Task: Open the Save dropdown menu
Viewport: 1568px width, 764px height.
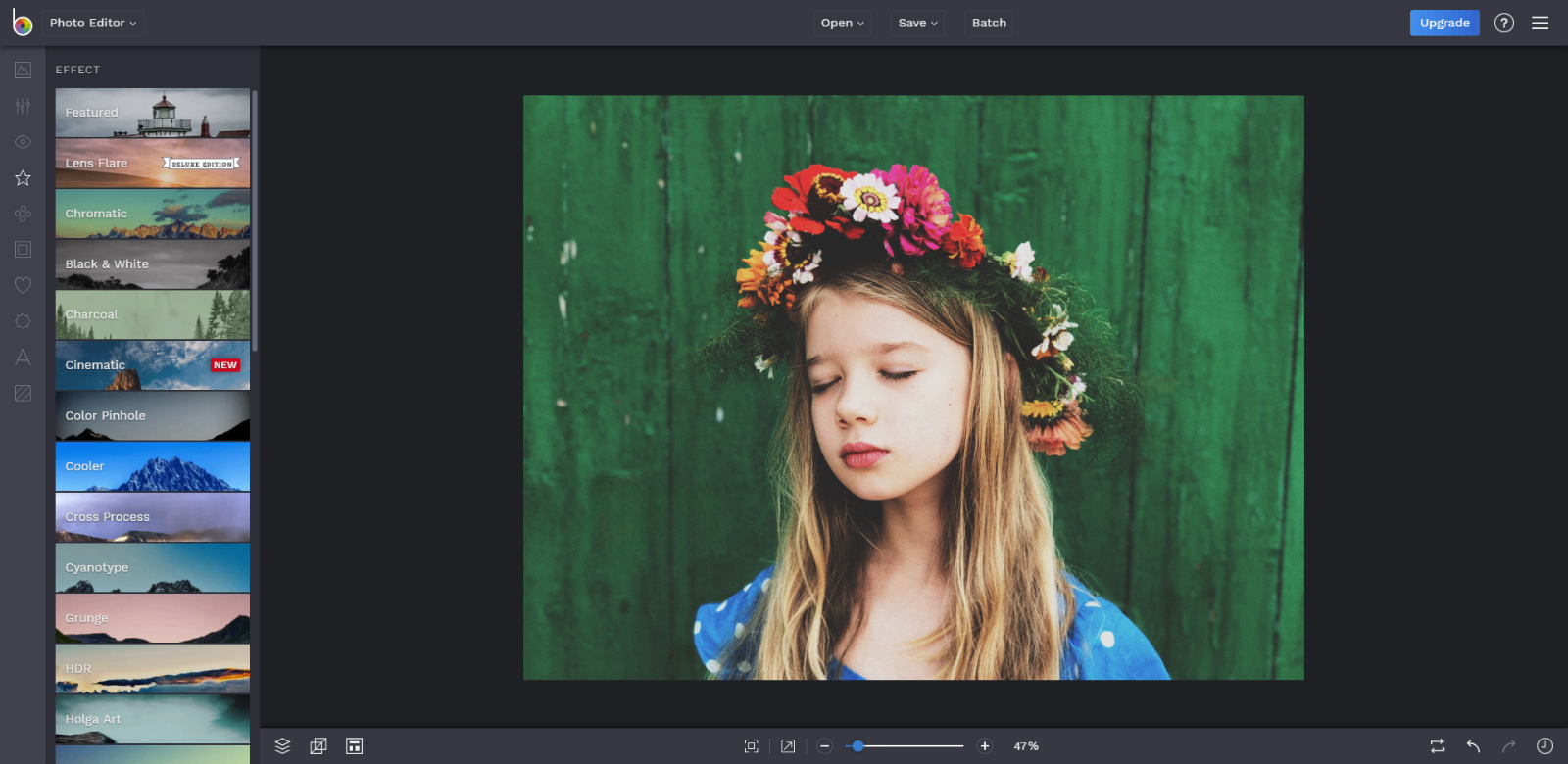Action: (917, 23)
